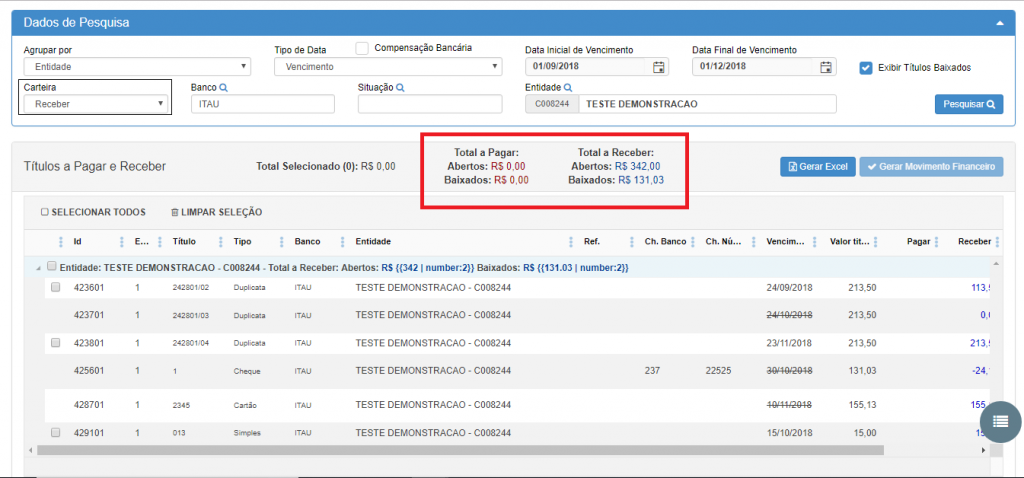The height and width of the screenshot is (478, 1024).
Task: Click the Situação search magnifier icon
Action: pyautogui.click(x=400, y=88)
